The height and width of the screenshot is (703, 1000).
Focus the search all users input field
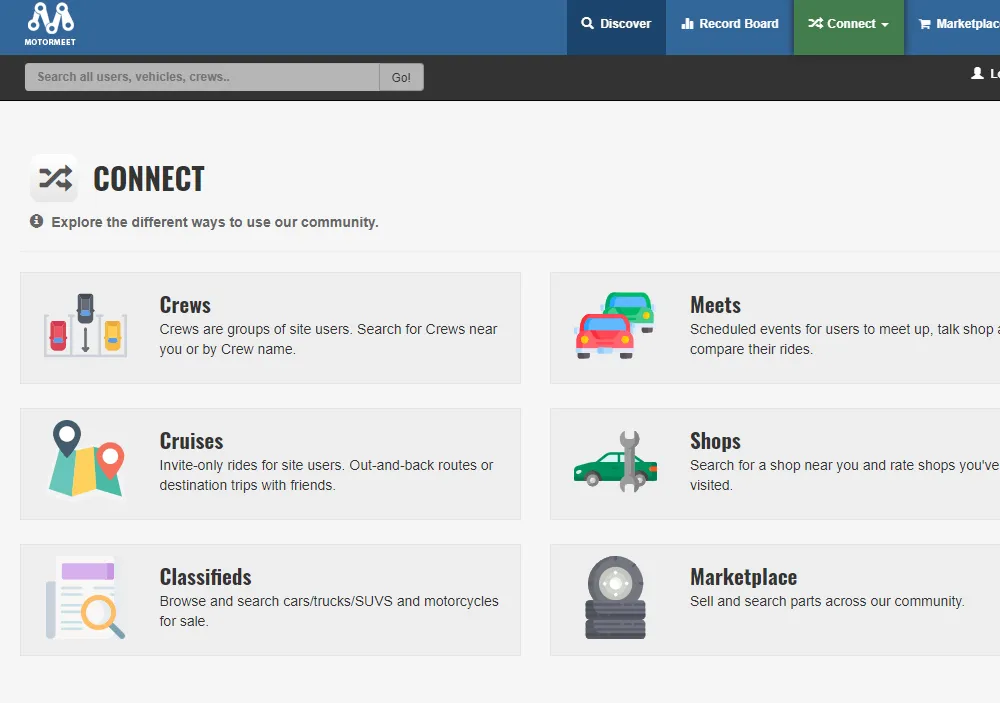coord(202,77)
